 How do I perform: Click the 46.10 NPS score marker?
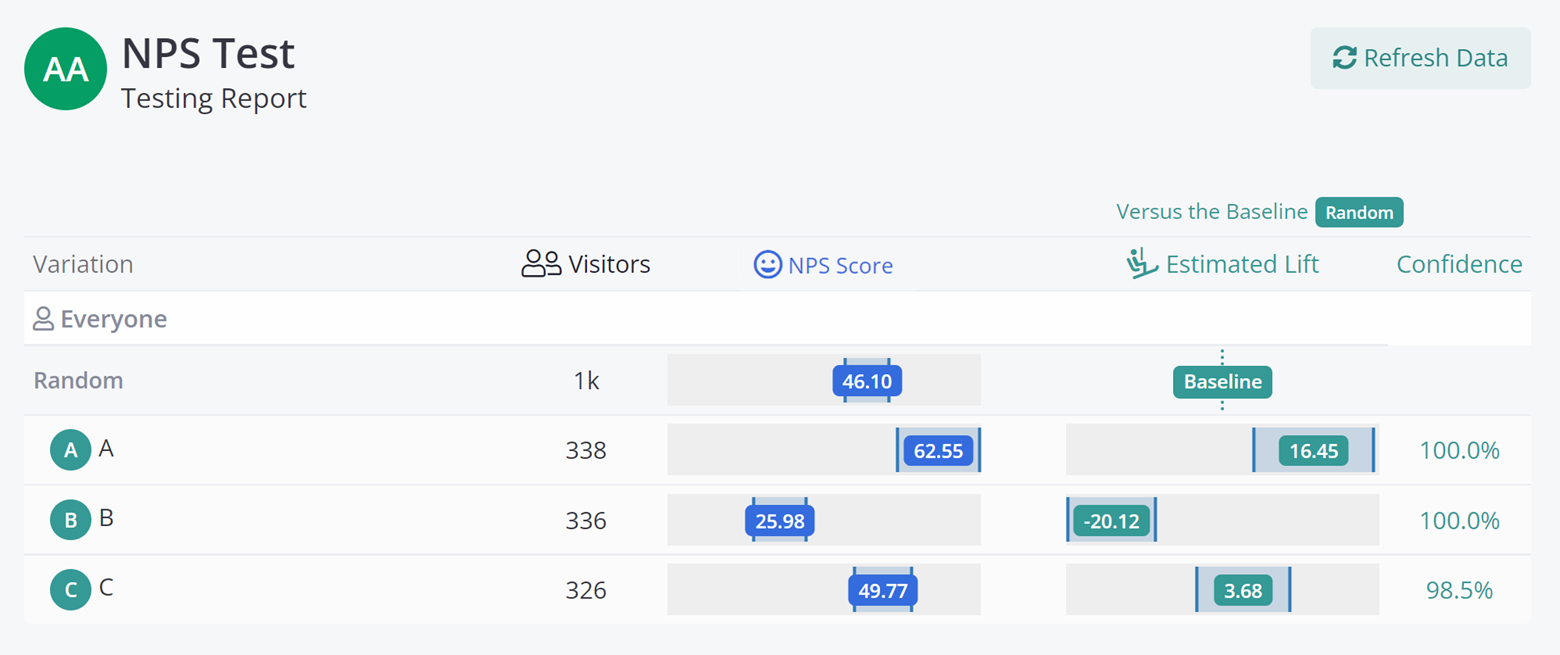(867, 381)
